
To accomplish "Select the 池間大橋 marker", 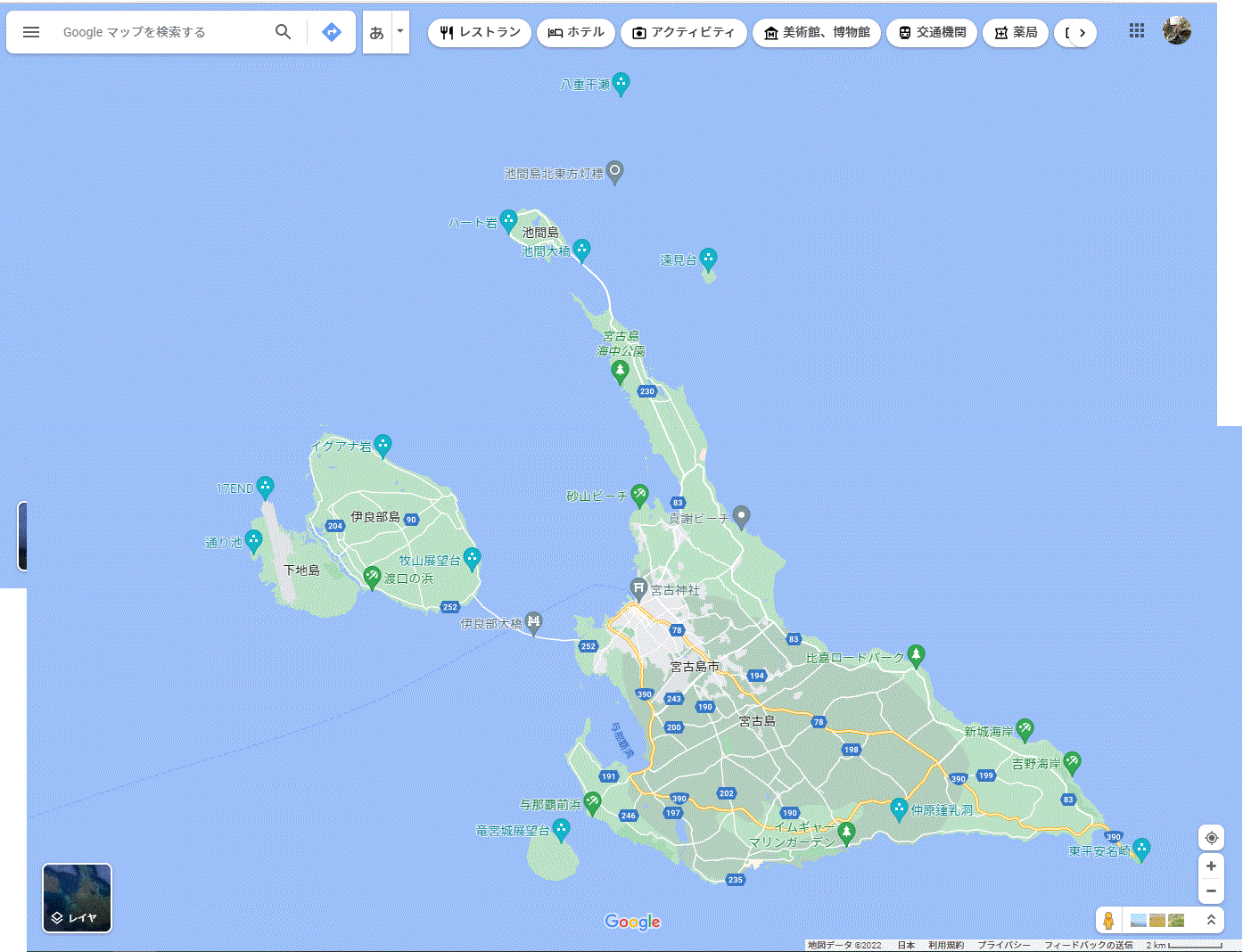I will tap(581, 250).
